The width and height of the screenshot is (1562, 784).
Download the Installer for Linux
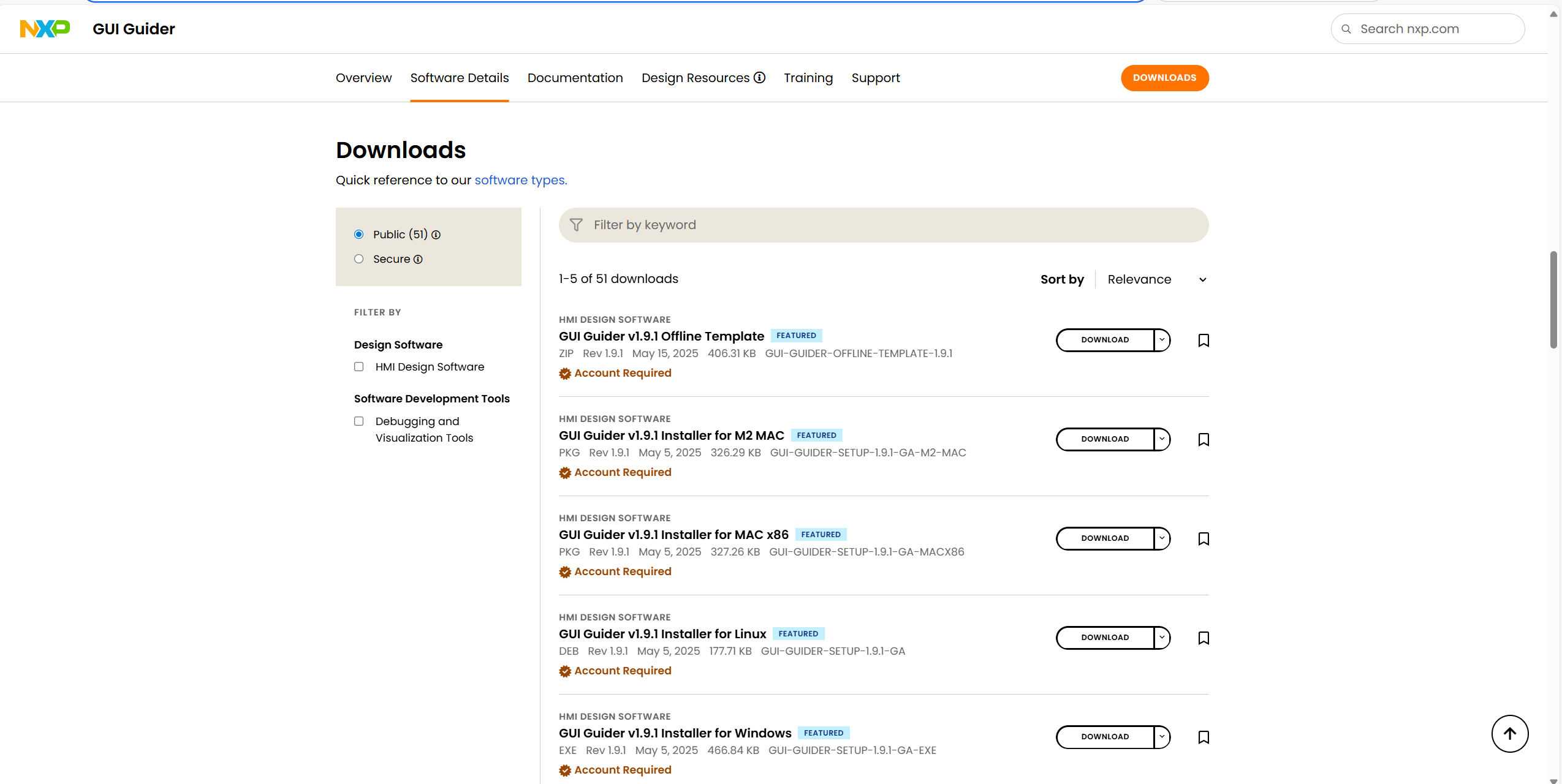click(x=1105, y=638)
